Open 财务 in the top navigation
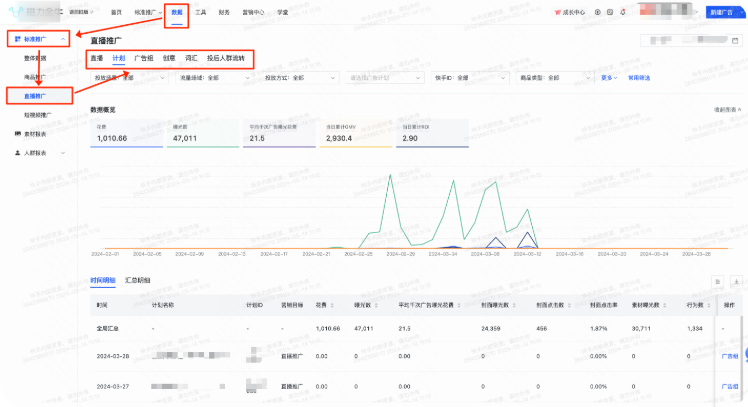This screenshot has height=407, width=748. click(x=223, y=12)
